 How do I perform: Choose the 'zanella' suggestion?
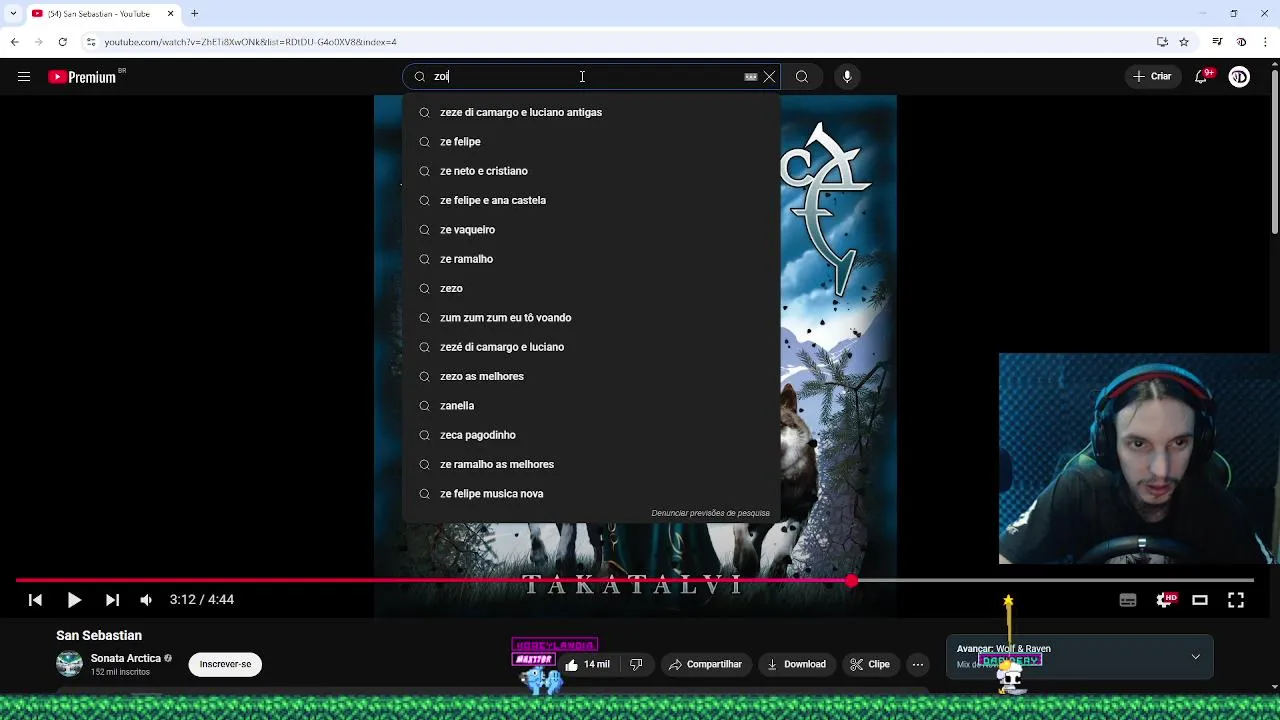pyautogui.click(x=591, y=406)
